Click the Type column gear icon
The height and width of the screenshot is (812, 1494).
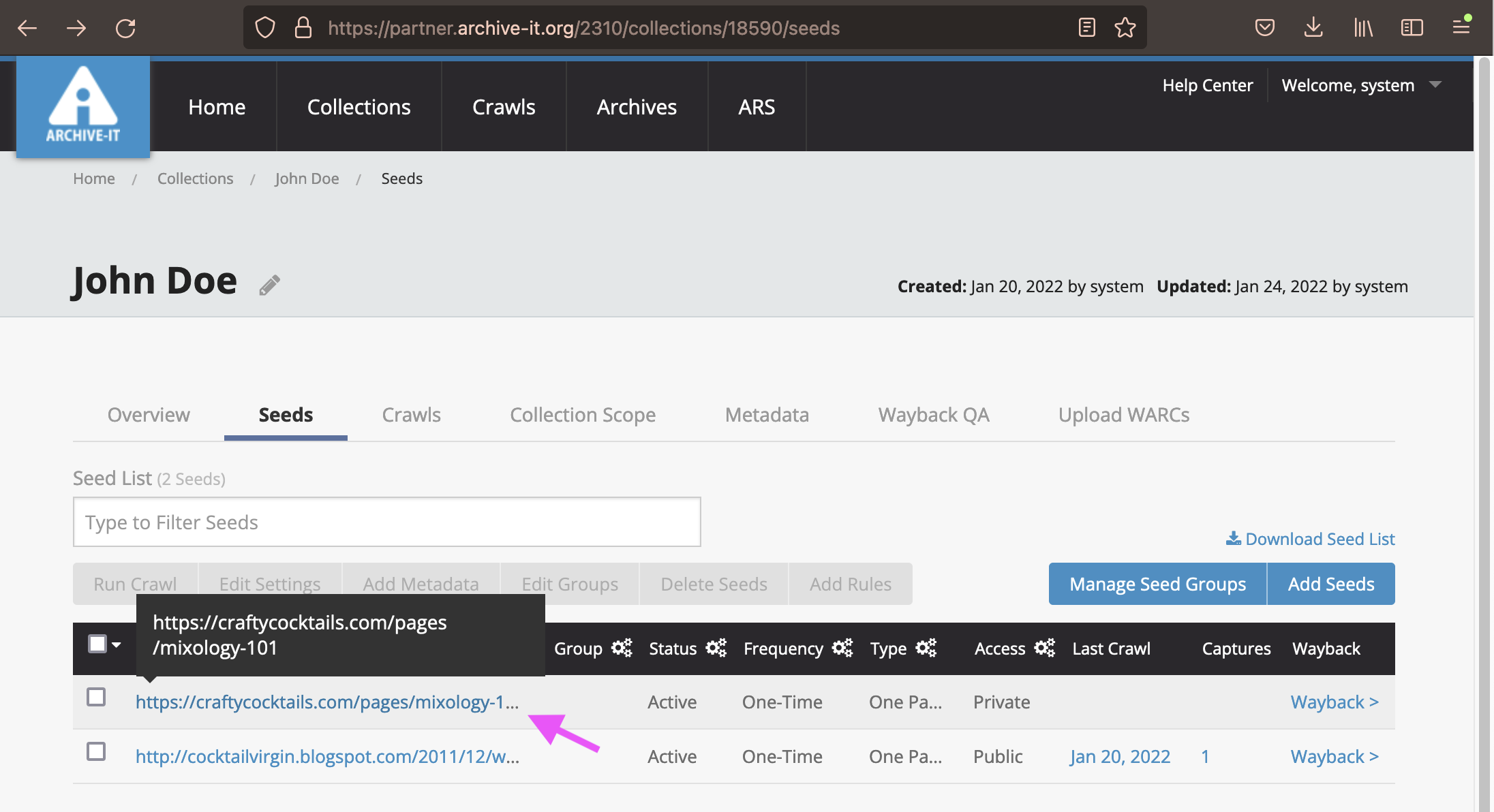click(926, 648)
